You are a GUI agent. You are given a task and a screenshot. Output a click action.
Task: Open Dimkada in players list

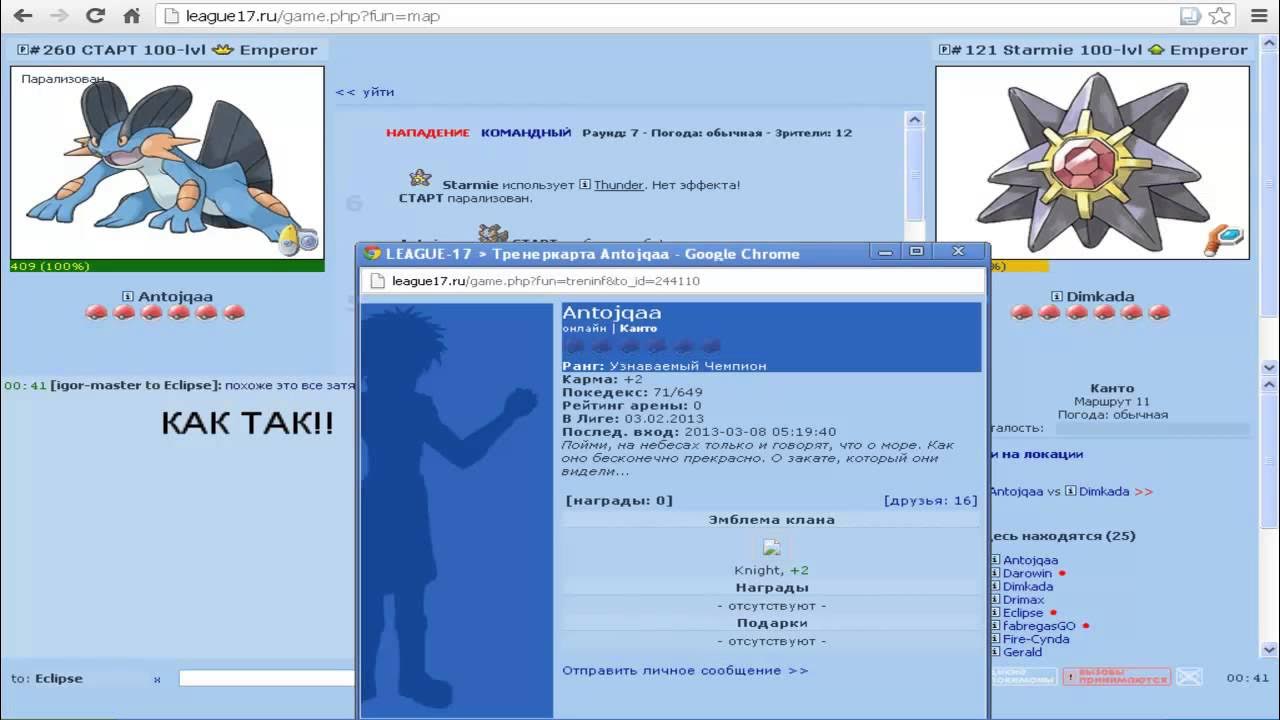1028,586
